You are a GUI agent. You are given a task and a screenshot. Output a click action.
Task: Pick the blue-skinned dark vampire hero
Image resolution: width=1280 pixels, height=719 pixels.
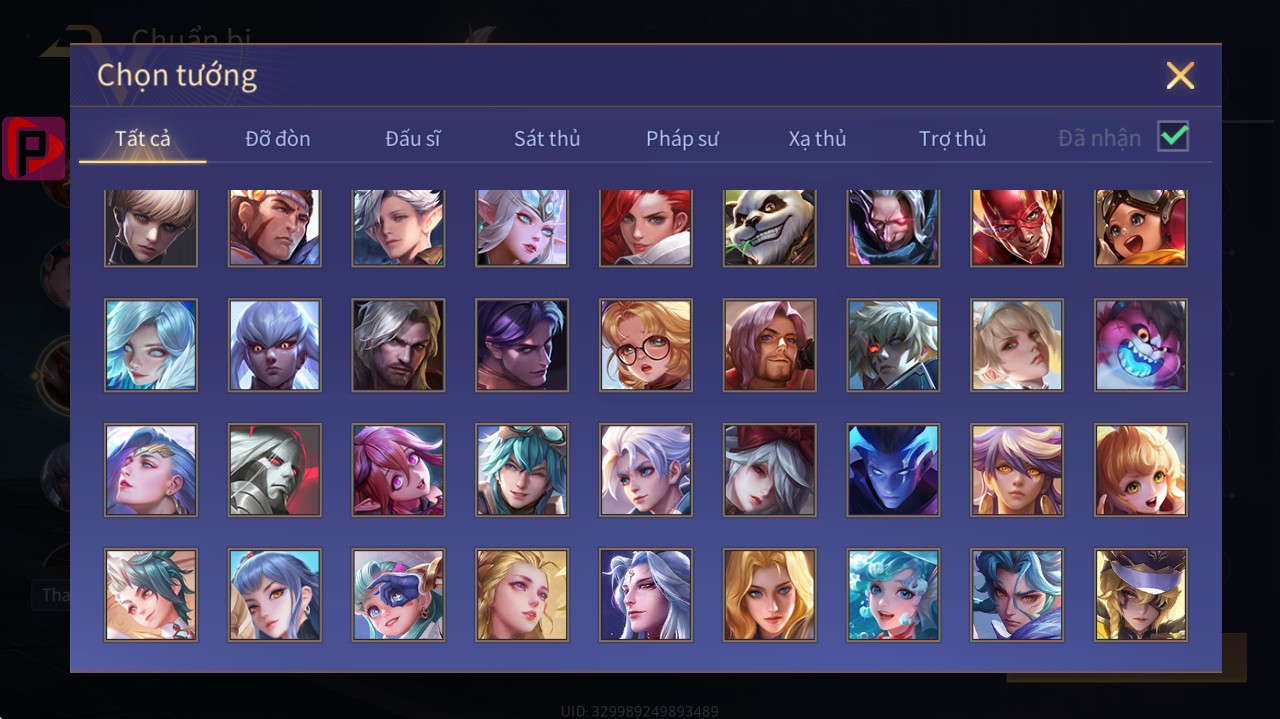[x=893, y=470]
